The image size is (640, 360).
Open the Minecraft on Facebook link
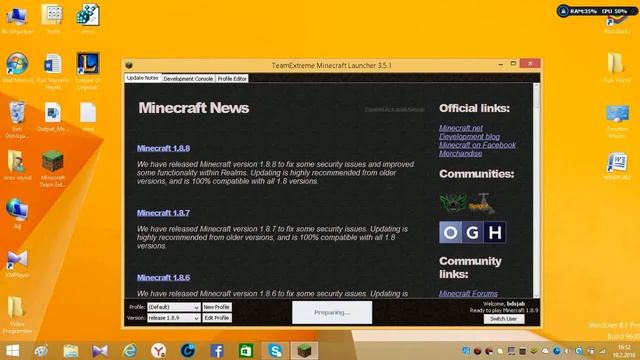pos(477,145)
